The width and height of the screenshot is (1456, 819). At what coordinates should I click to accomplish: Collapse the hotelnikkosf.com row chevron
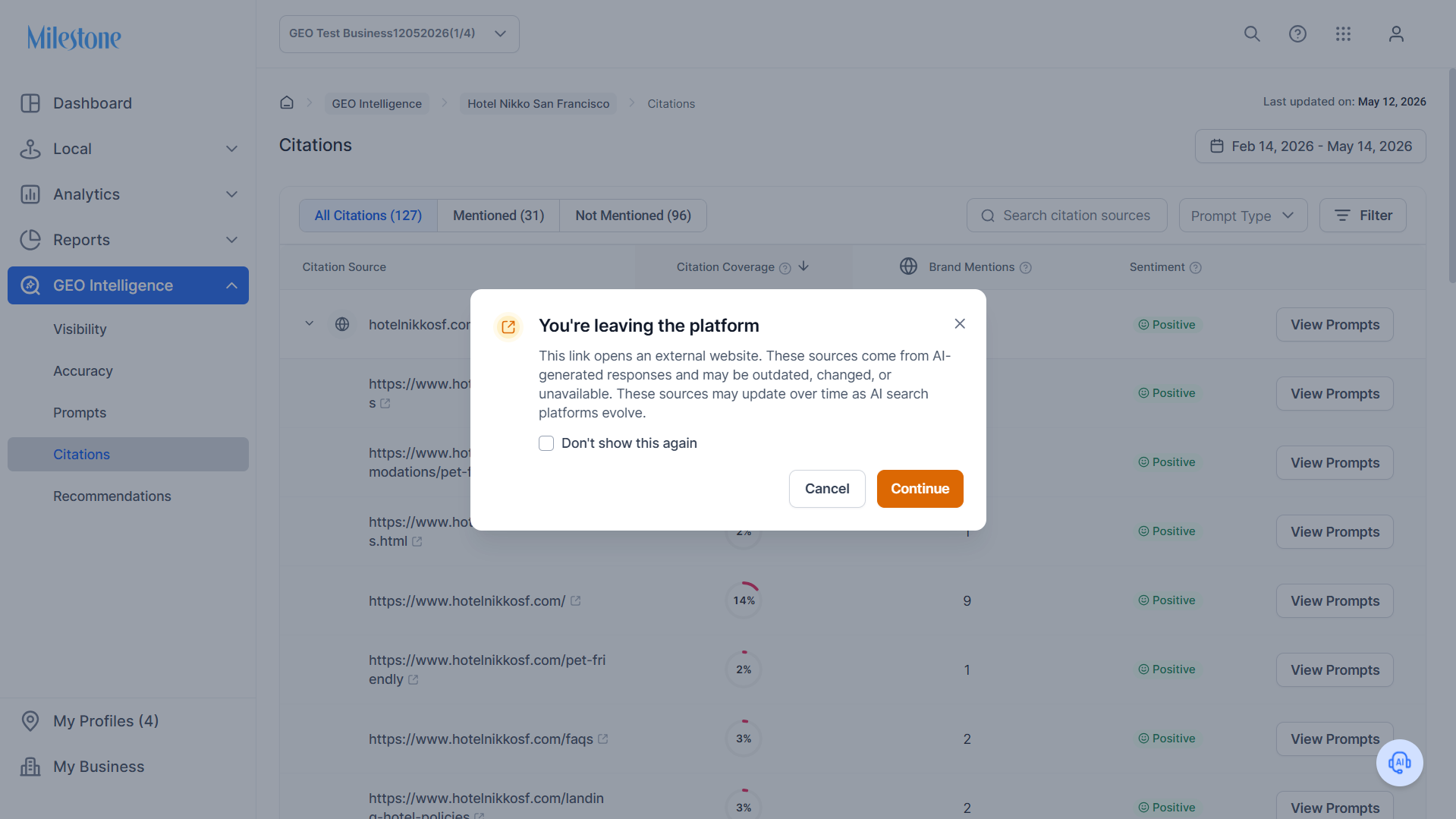(x=310, y=323)
